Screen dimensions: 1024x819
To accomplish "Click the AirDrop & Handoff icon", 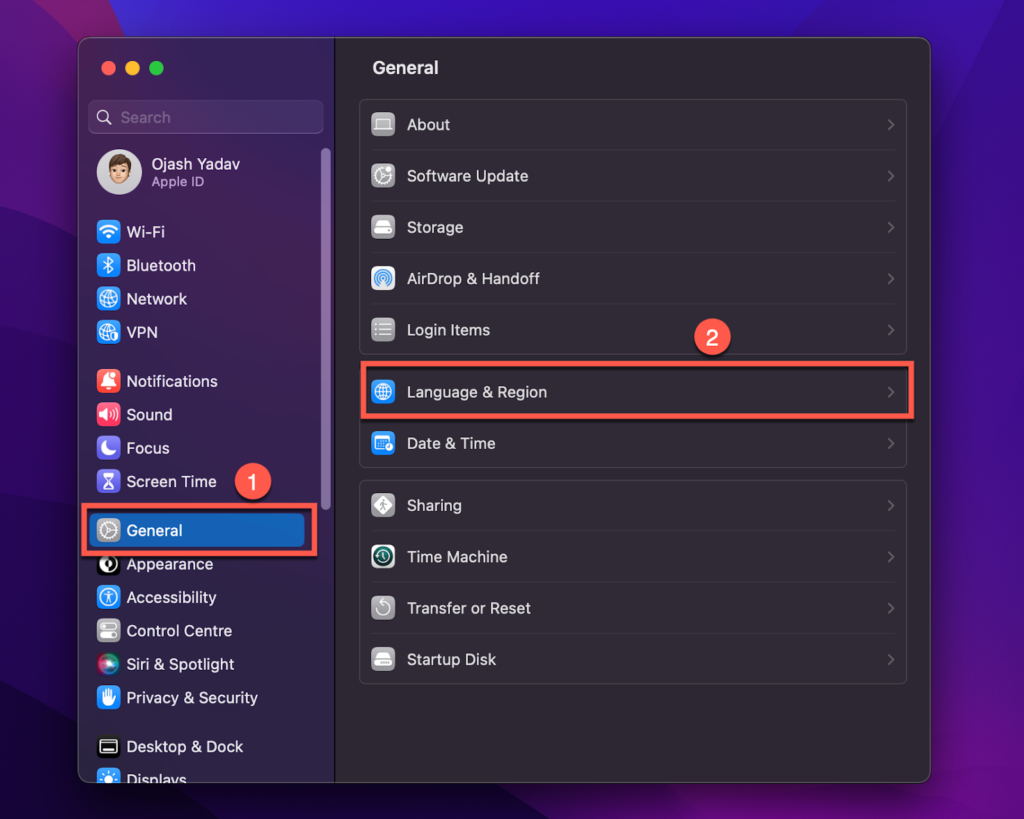I will pos(383,278).
